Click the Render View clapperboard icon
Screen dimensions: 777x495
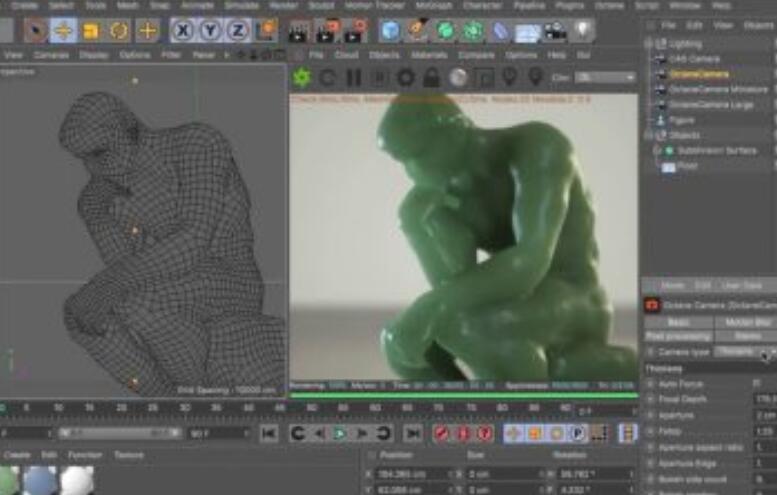(x=298, y=31)
